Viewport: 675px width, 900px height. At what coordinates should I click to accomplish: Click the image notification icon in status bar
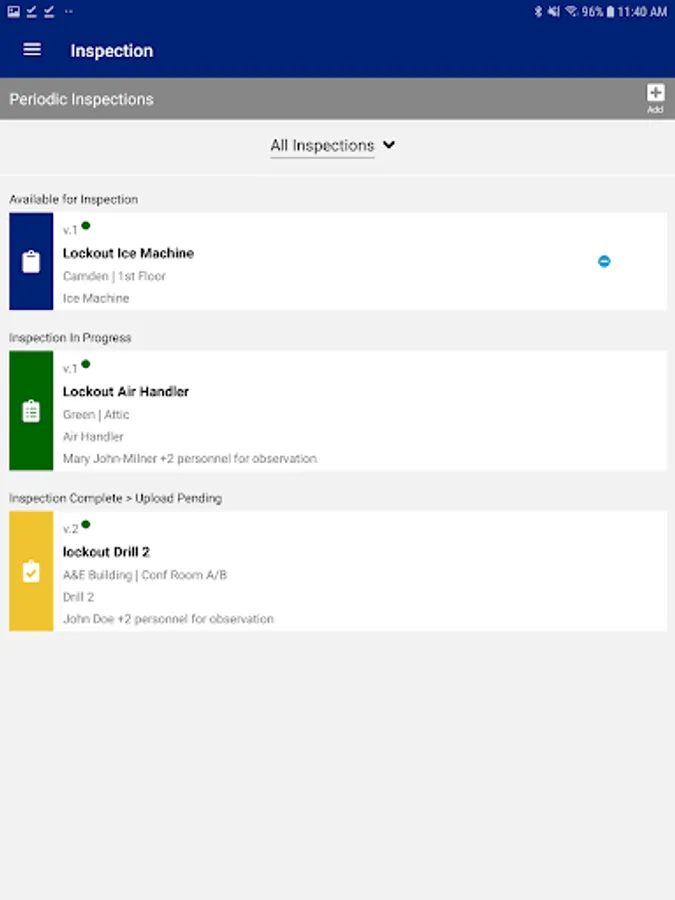[14, 11]
